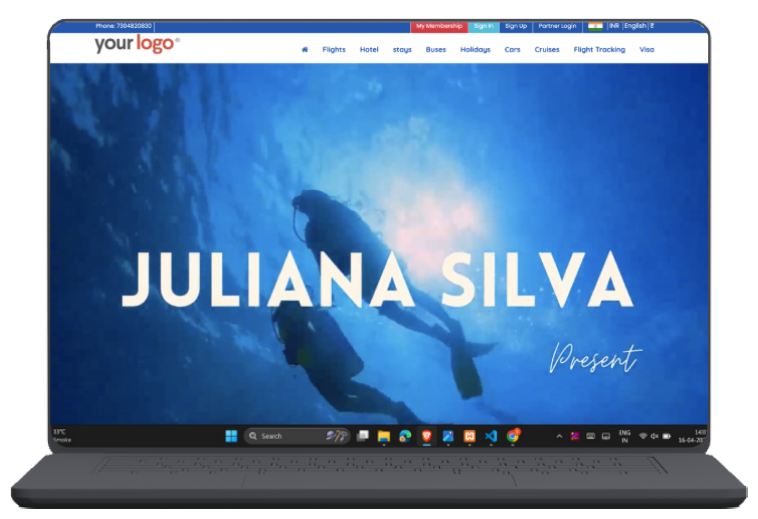758x519 pixels.
Task: Open Task View on the taskbar
Action: pos(363,436)
